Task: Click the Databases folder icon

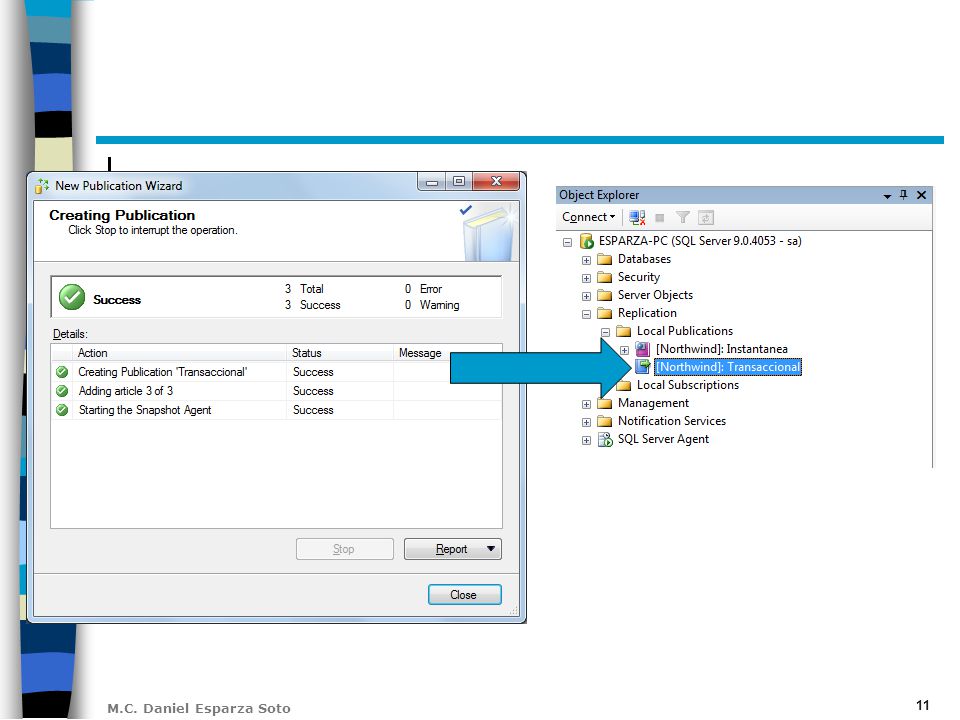Action: click(605, 259)
